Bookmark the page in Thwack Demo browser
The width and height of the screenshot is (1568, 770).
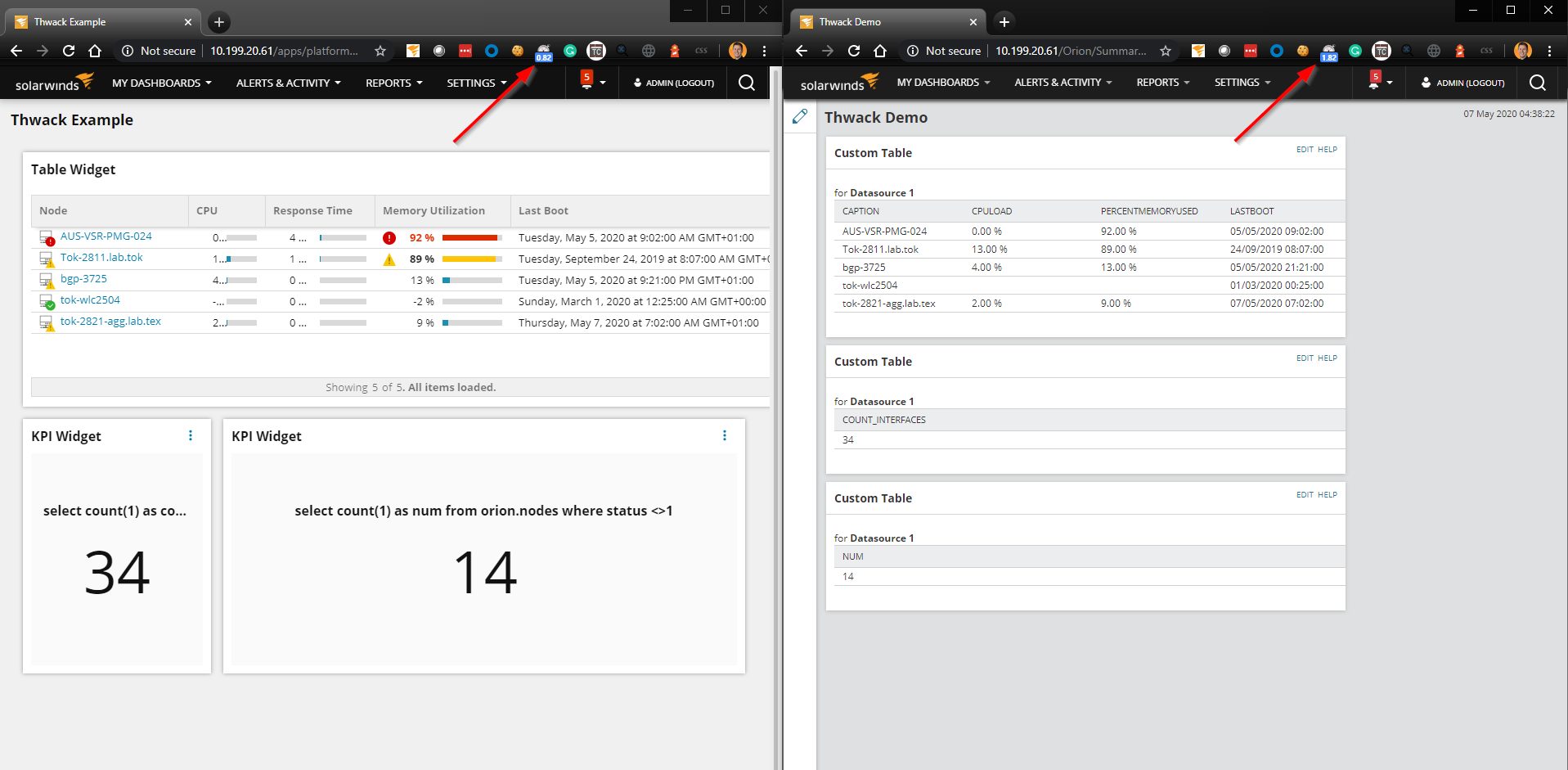coord(1166,51)
